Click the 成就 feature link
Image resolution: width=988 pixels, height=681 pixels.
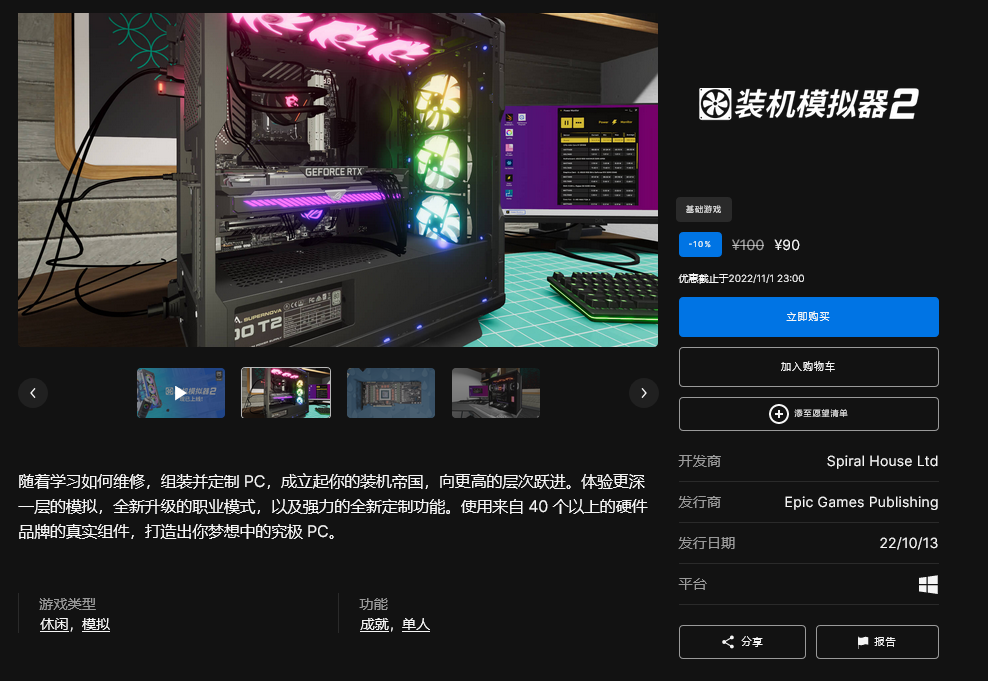pos(373,624)
